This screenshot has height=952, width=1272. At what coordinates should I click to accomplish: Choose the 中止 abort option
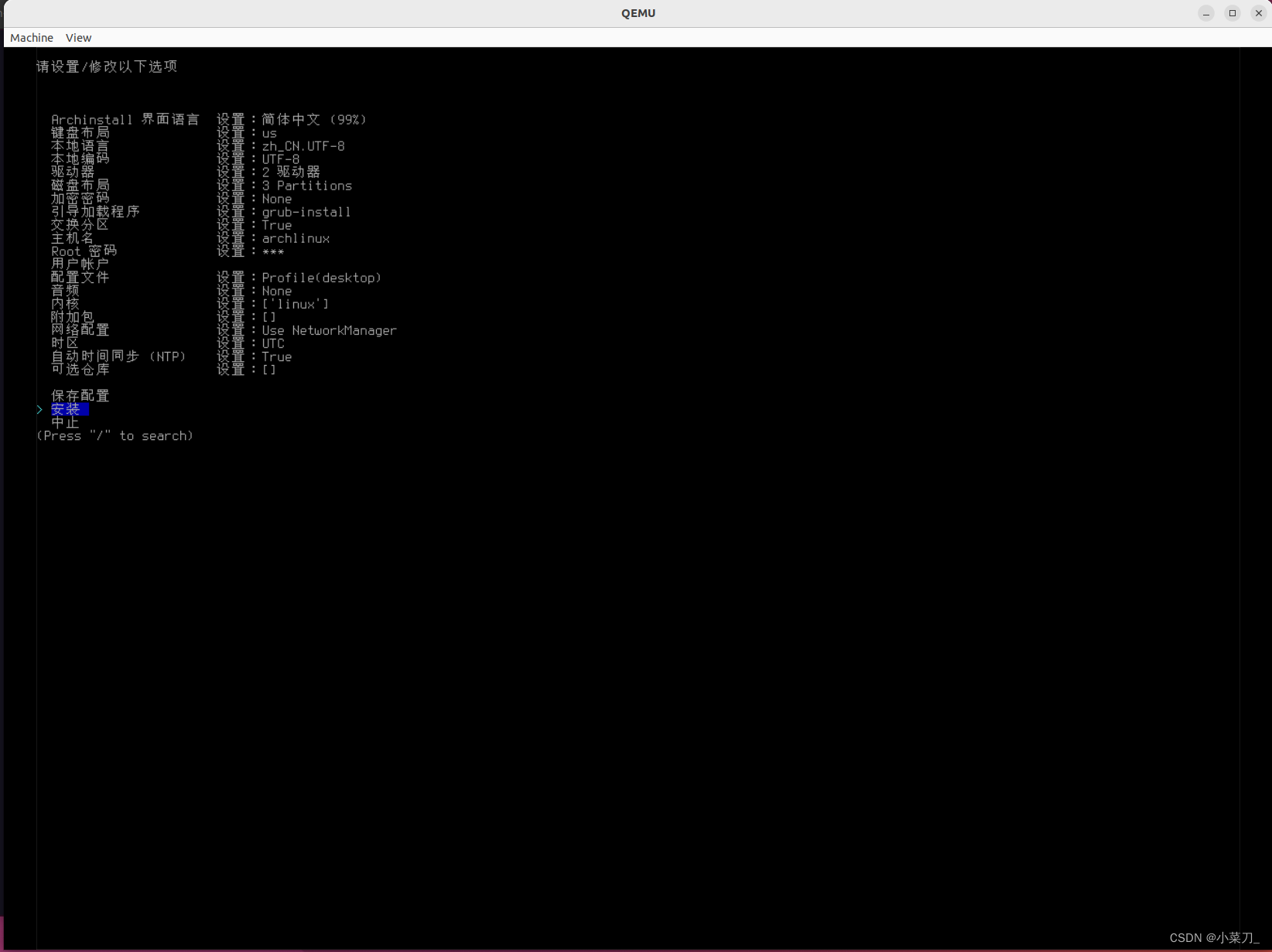point(66,422)
